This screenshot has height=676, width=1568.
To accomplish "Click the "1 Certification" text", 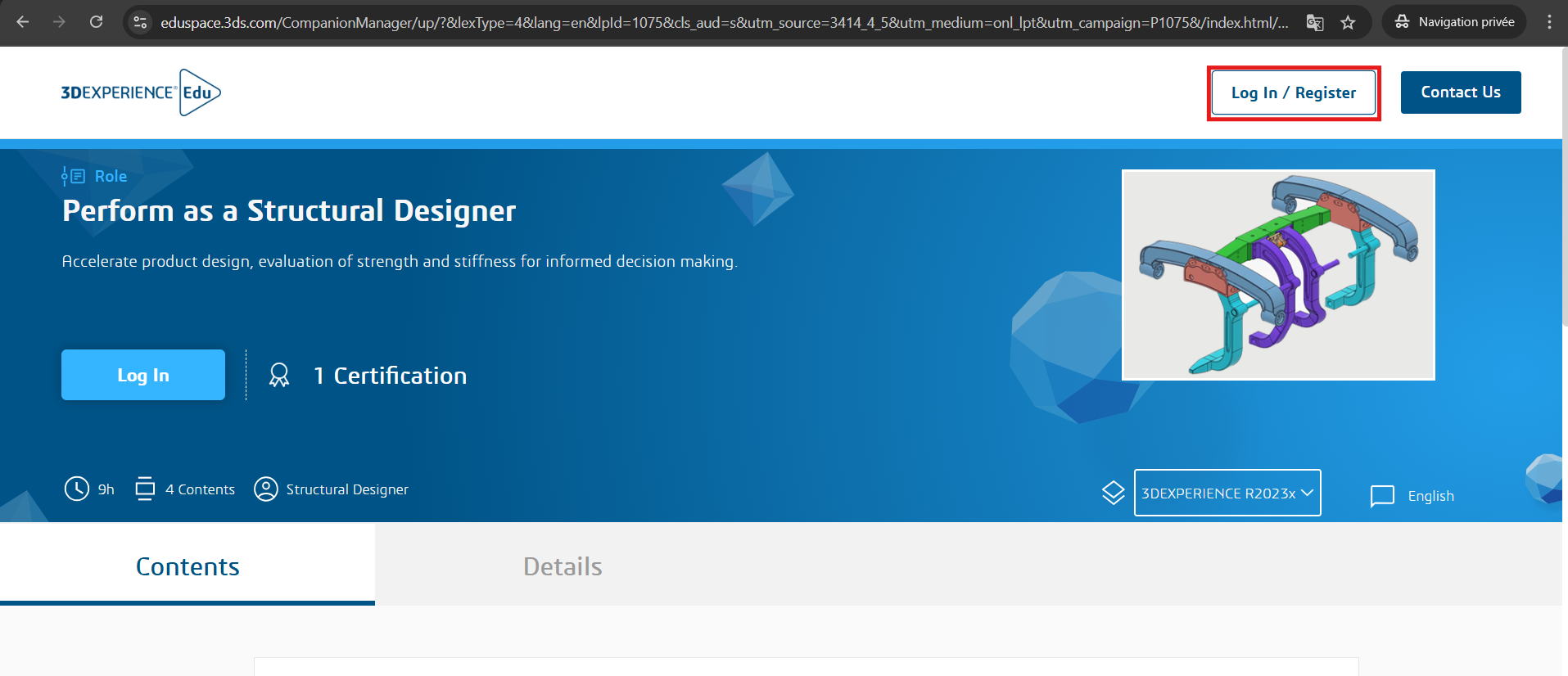I will 391,376.
